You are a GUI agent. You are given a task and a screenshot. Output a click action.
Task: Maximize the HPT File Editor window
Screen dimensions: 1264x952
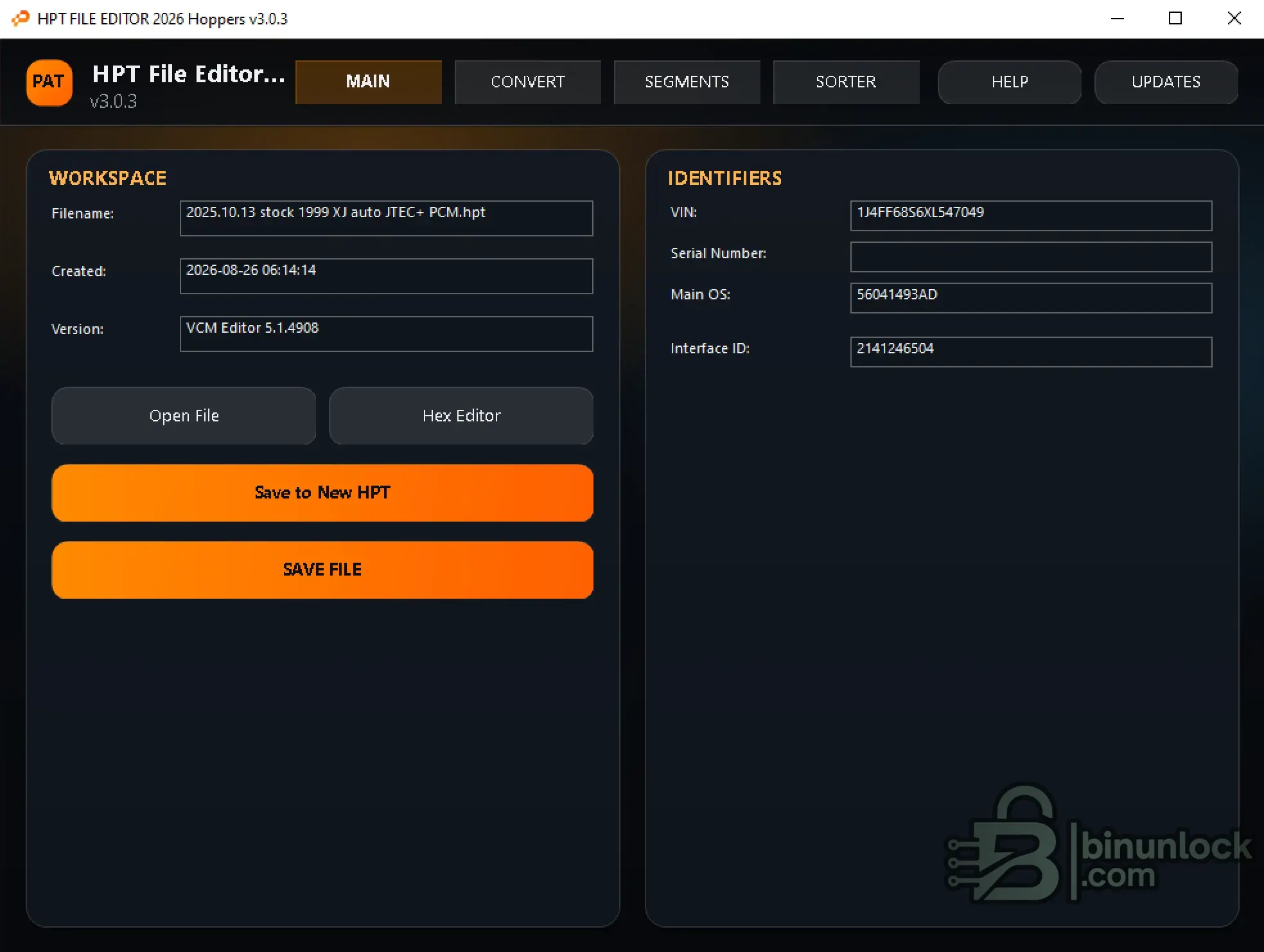point(1175,19)
